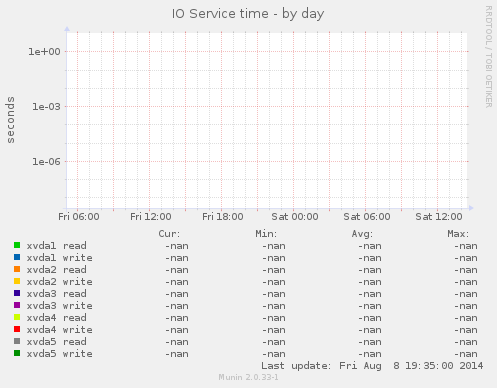The width and height of the screenshot is (497, 388).
Task: Click the 'Min:' column header
Action: (x=266, y=234)
